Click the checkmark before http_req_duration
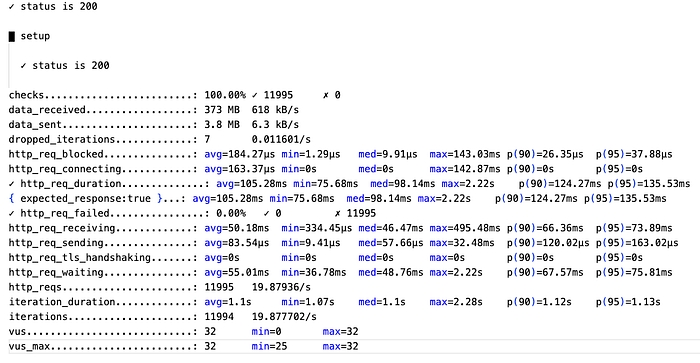 [x=12, y=184]
